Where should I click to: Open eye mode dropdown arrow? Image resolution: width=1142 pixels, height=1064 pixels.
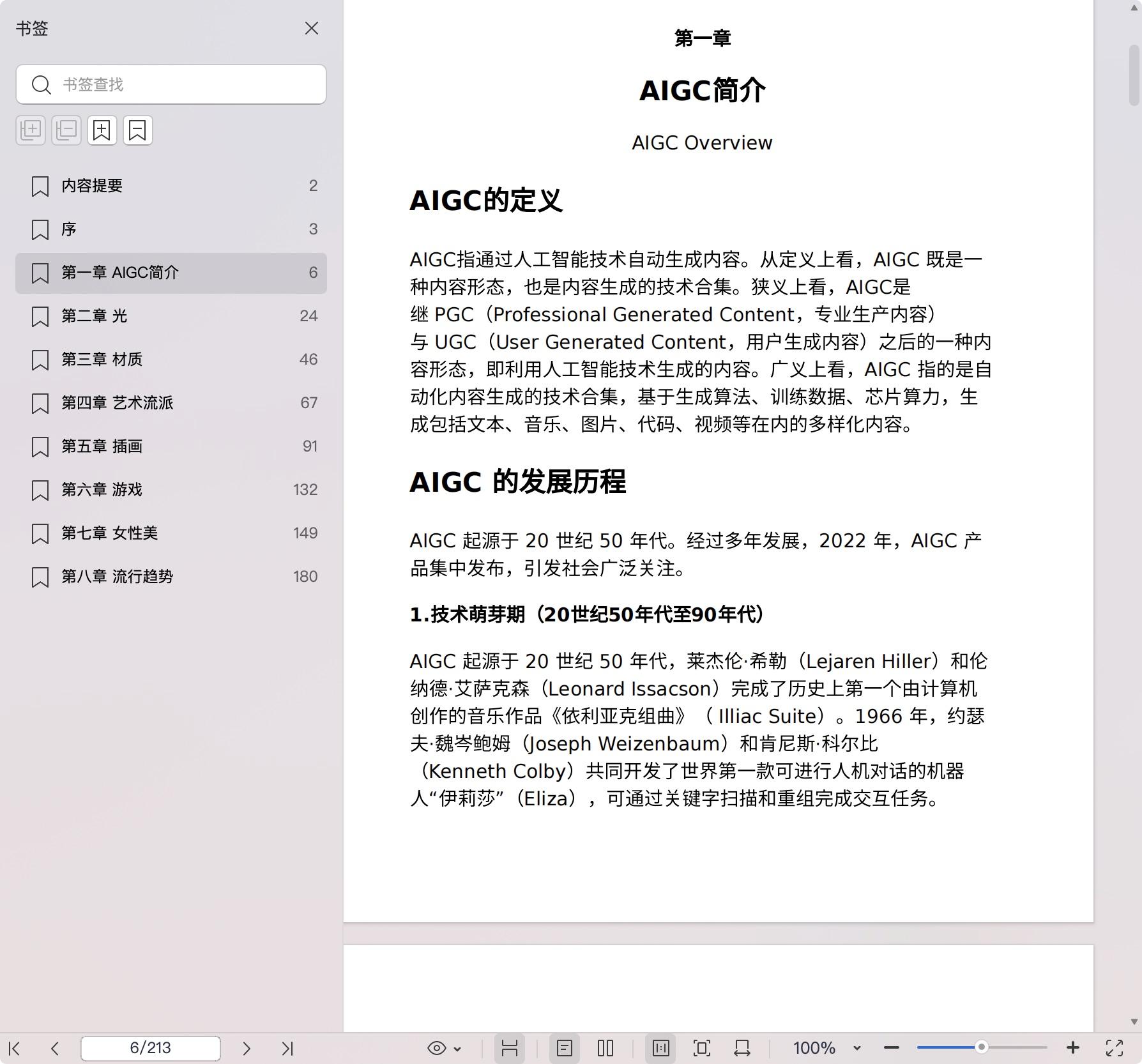pyautogui.click(x=457, y=1049)
